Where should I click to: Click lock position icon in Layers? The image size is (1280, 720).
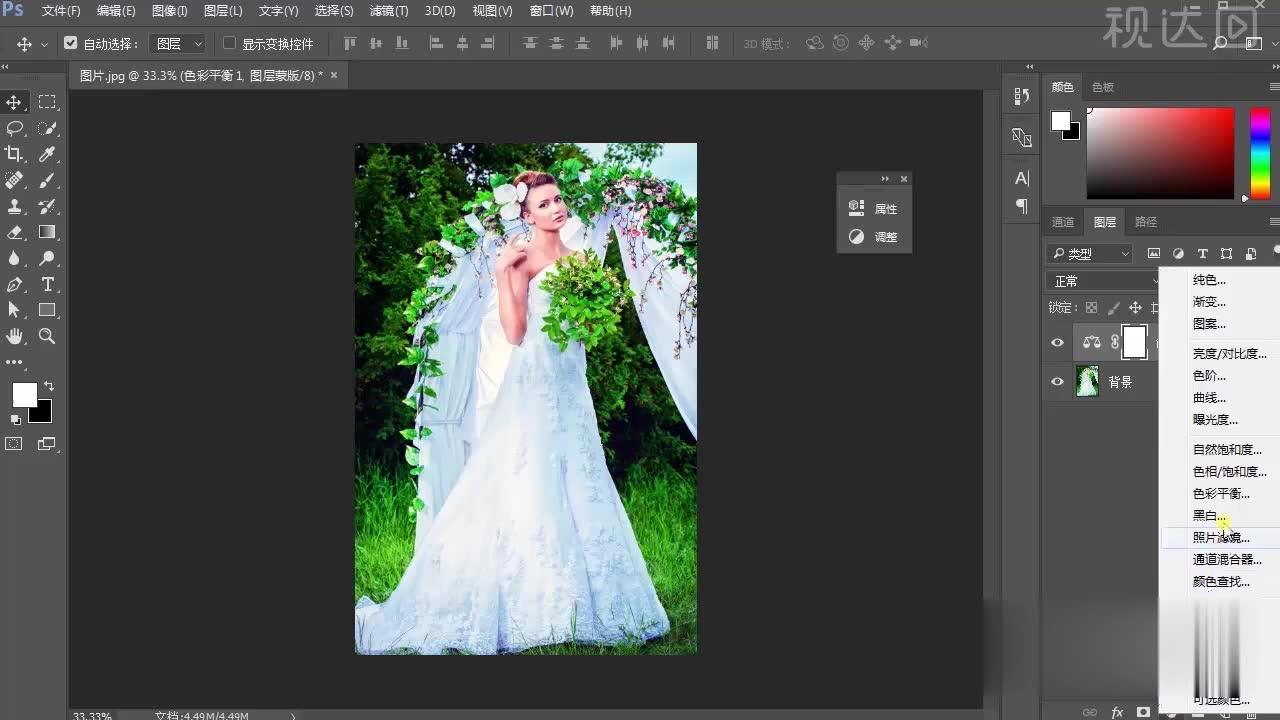click(x=1135, y=308)
